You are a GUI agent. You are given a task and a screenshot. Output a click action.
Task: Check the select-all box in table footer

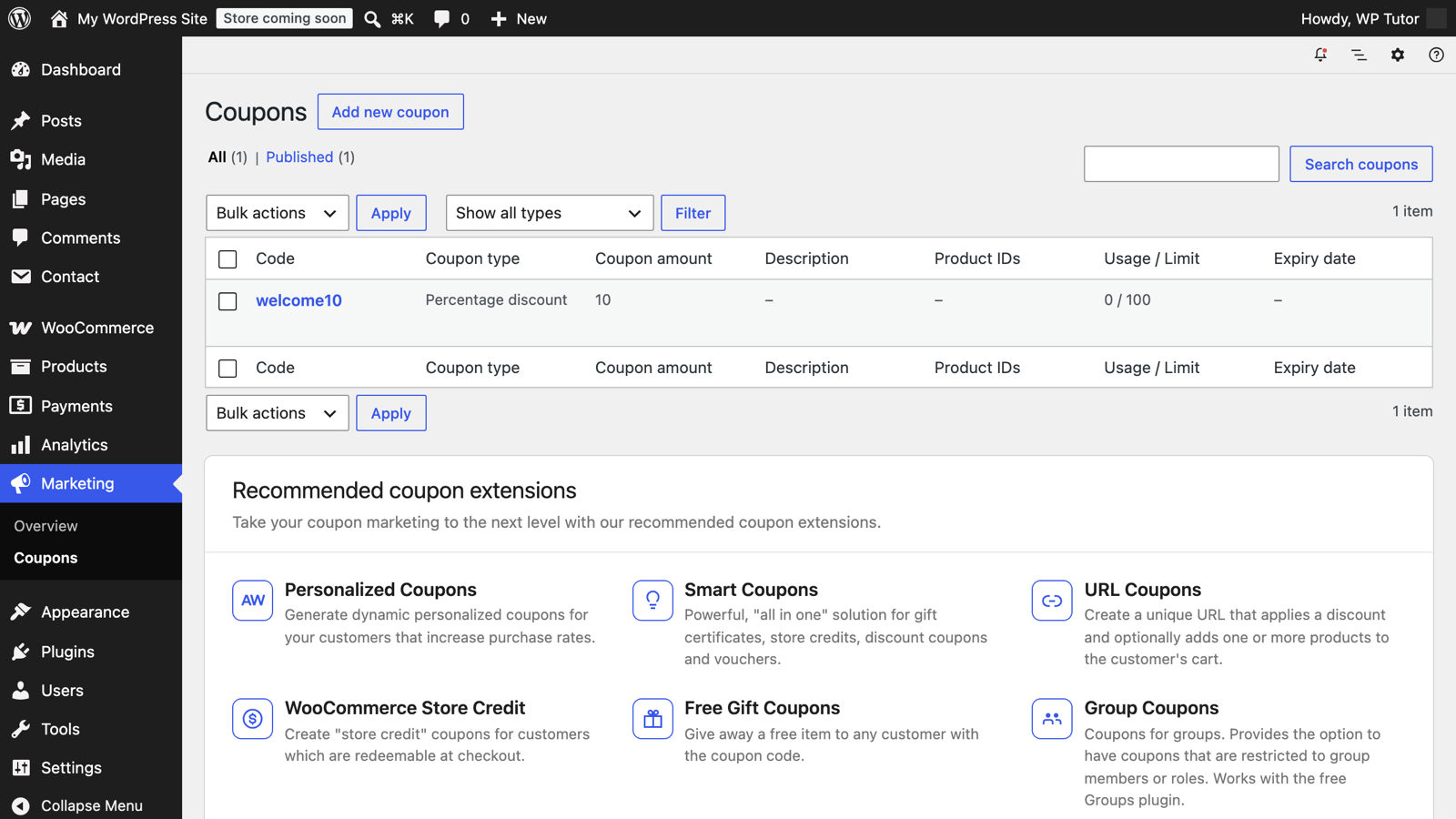click(x=227, y=369)
